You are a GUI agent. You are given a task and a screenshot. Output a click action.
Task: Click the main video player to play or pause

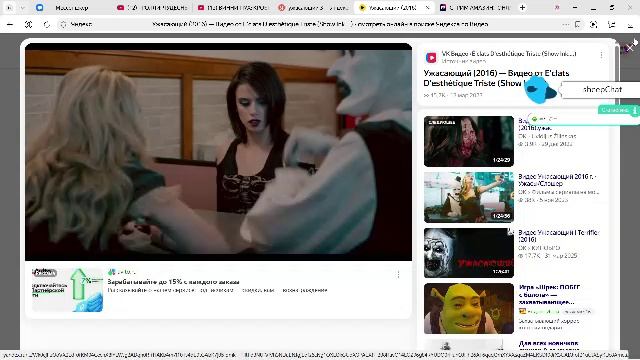point(218,152)
